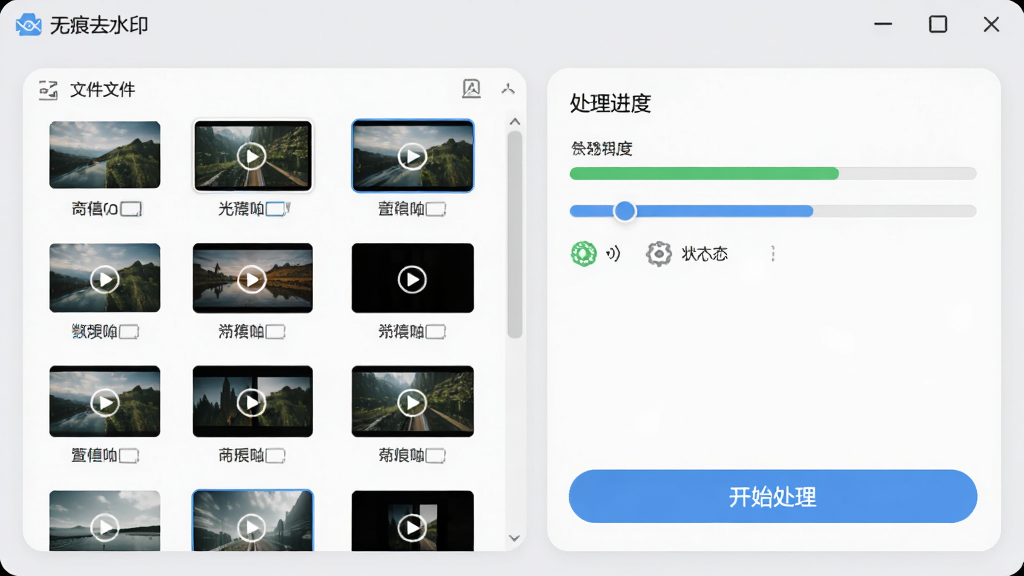Image resolution: width=1024 pixels, height=576 pixels.
Task: Play the sunset lake reflection video
Action: 252,279
